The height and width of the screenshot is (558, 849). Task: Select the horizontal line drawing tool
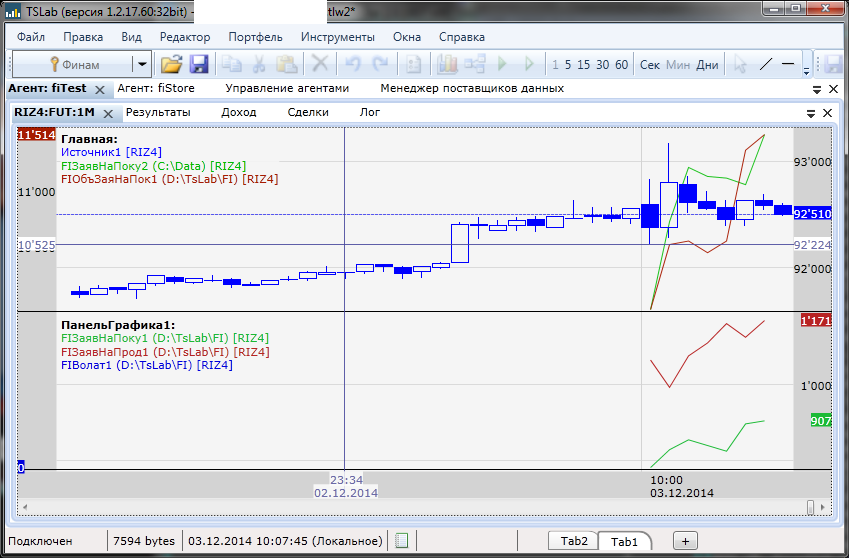point(789,65)
